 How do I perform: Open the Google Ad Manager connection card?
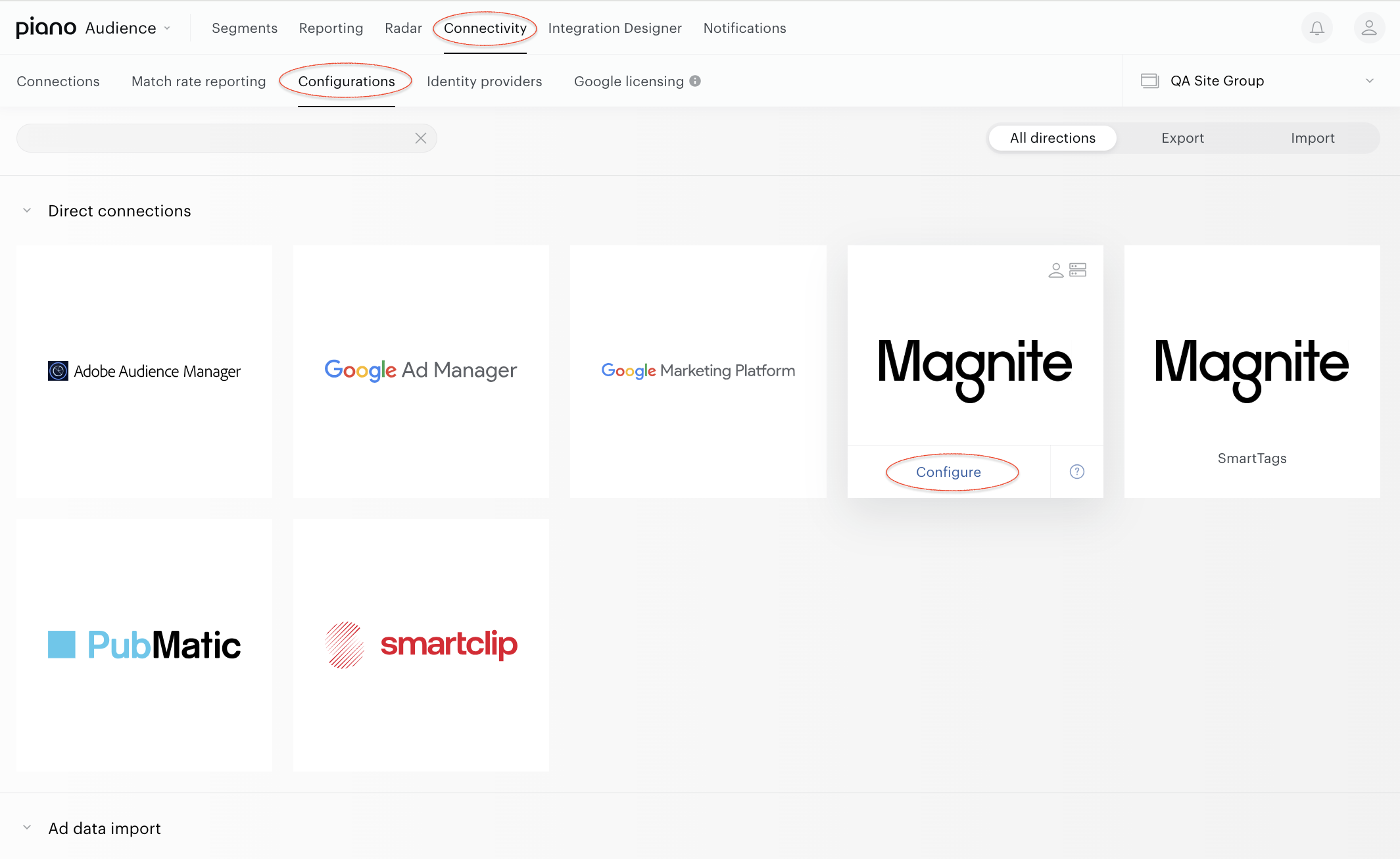tap(421, 372)
